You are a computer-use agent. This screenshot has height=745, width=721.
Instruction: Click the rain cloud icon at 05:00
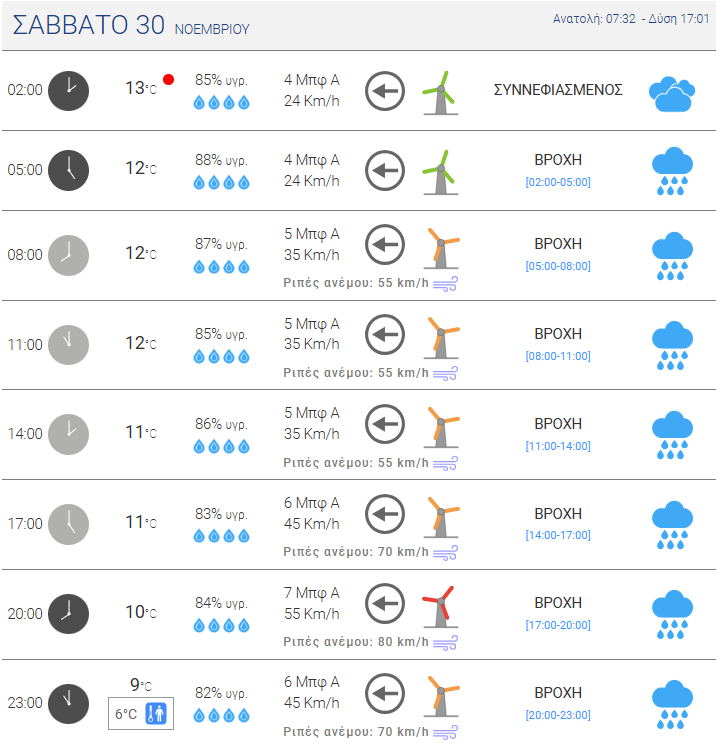tap(673, 171)
